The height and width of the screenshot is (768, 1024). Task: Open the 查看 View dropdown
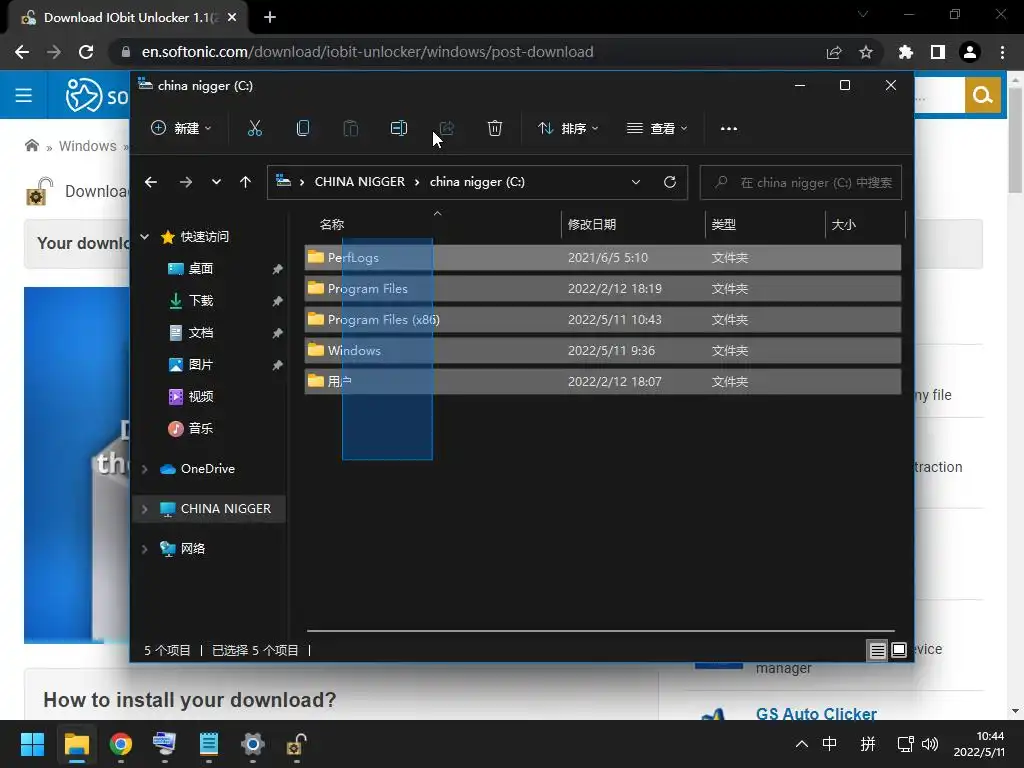coord(657,129)
